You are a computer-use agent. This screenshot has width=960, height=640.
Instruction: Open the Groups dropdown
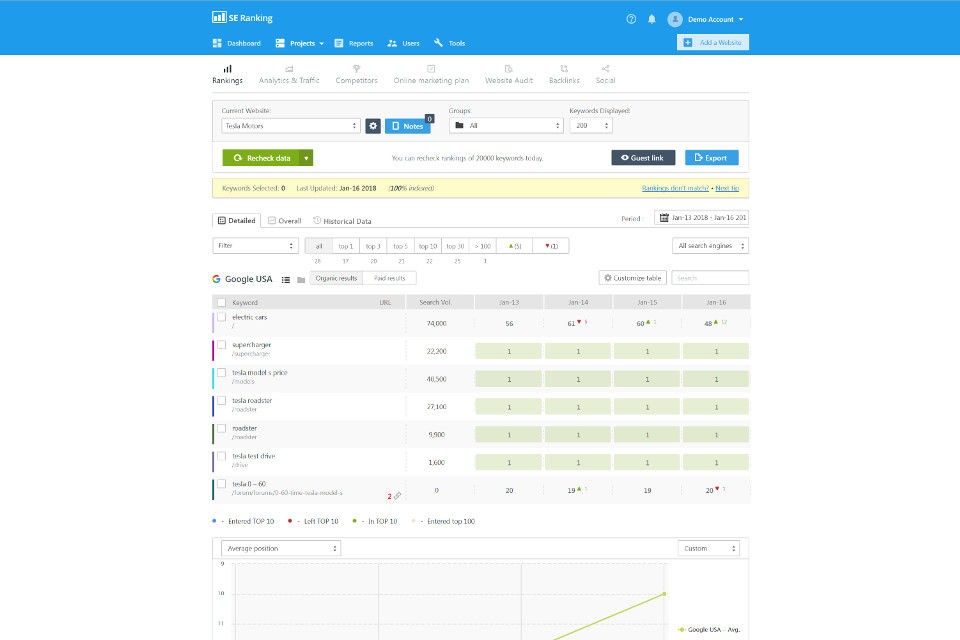point(506,126)
